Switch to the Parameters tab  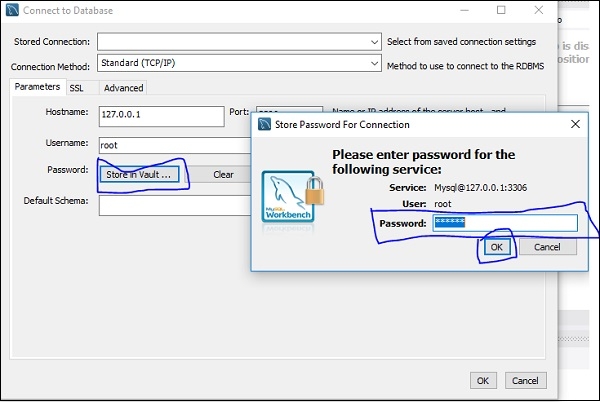point(36,88)
